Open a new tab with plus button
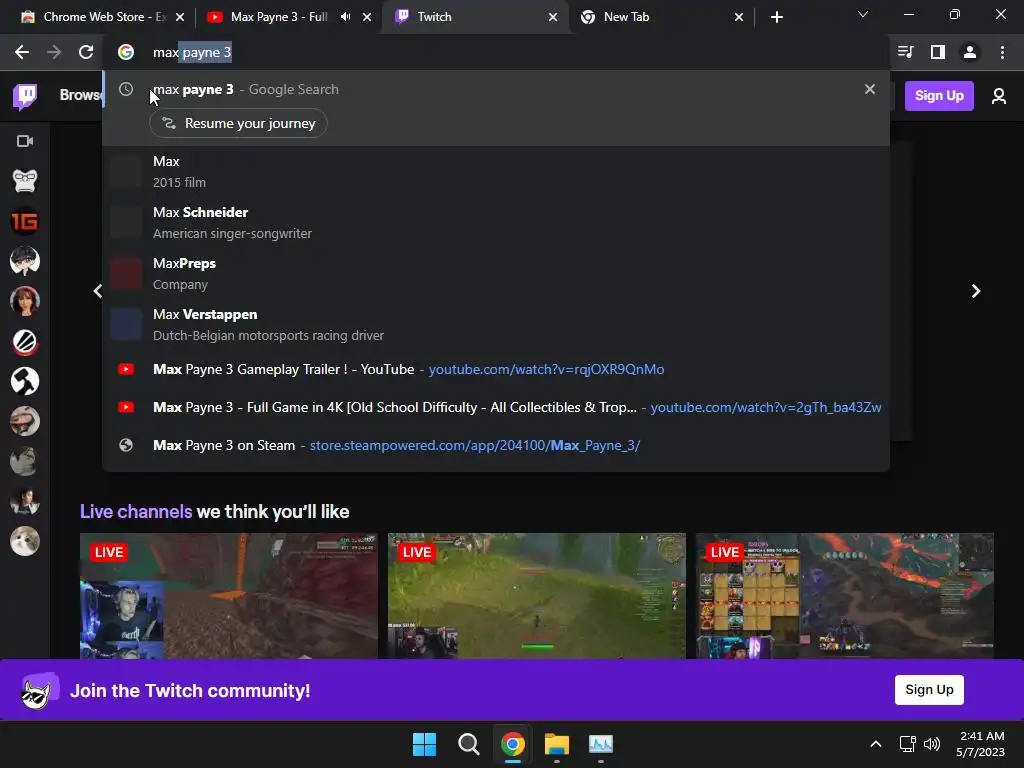Image resolution: width=1024 pixels, height=768 pixels. (776, 17)
